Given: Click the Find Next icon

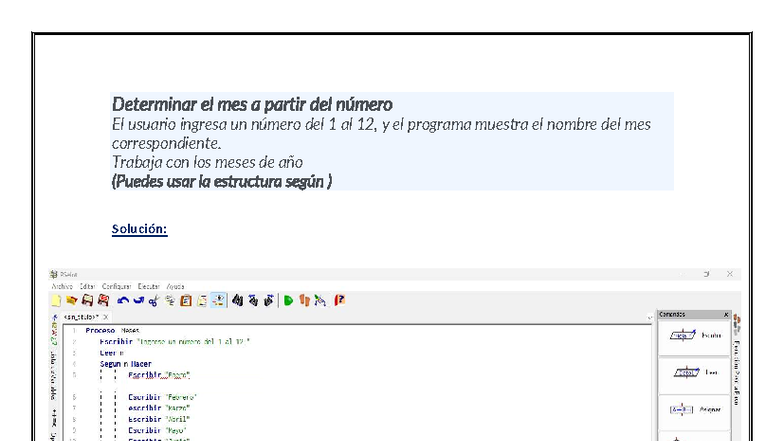Looking at the screenshot, I should tap(269, 300).
